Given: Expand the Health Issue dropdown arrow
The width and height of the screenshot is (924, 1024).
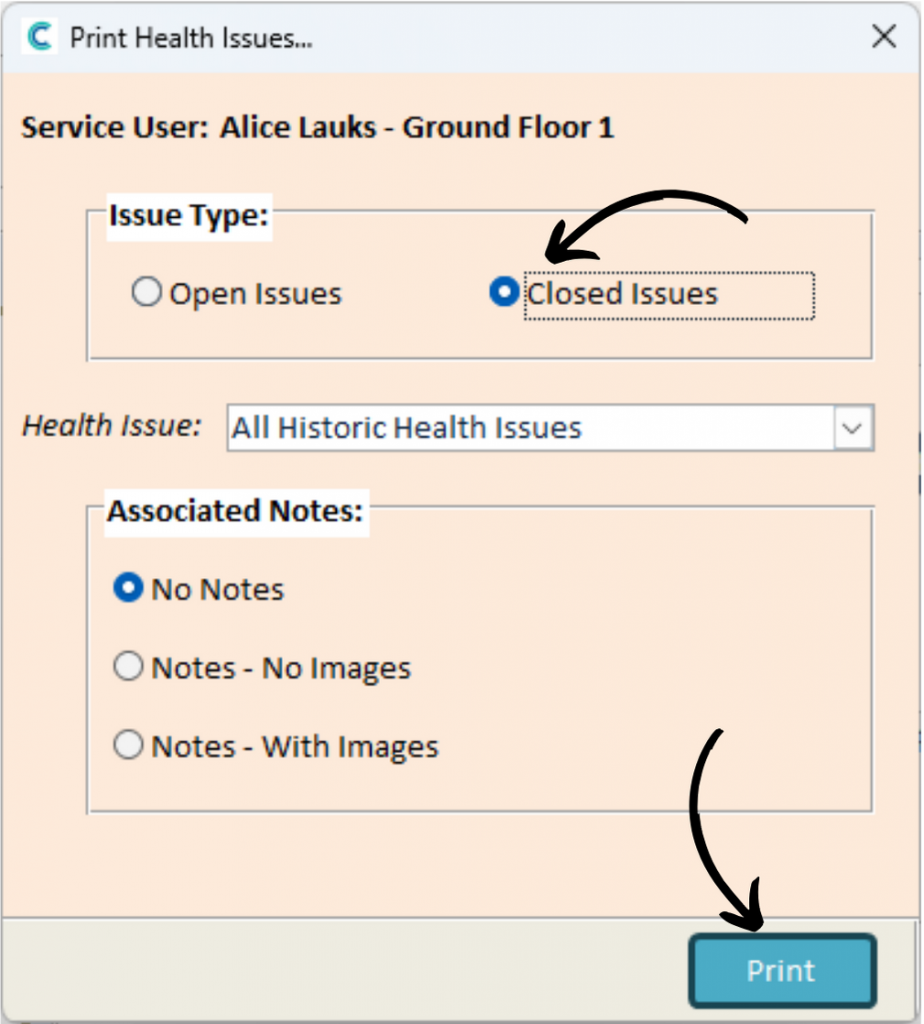Looking at the screenshot, I should pyautogui.click(x=852, y=429).
